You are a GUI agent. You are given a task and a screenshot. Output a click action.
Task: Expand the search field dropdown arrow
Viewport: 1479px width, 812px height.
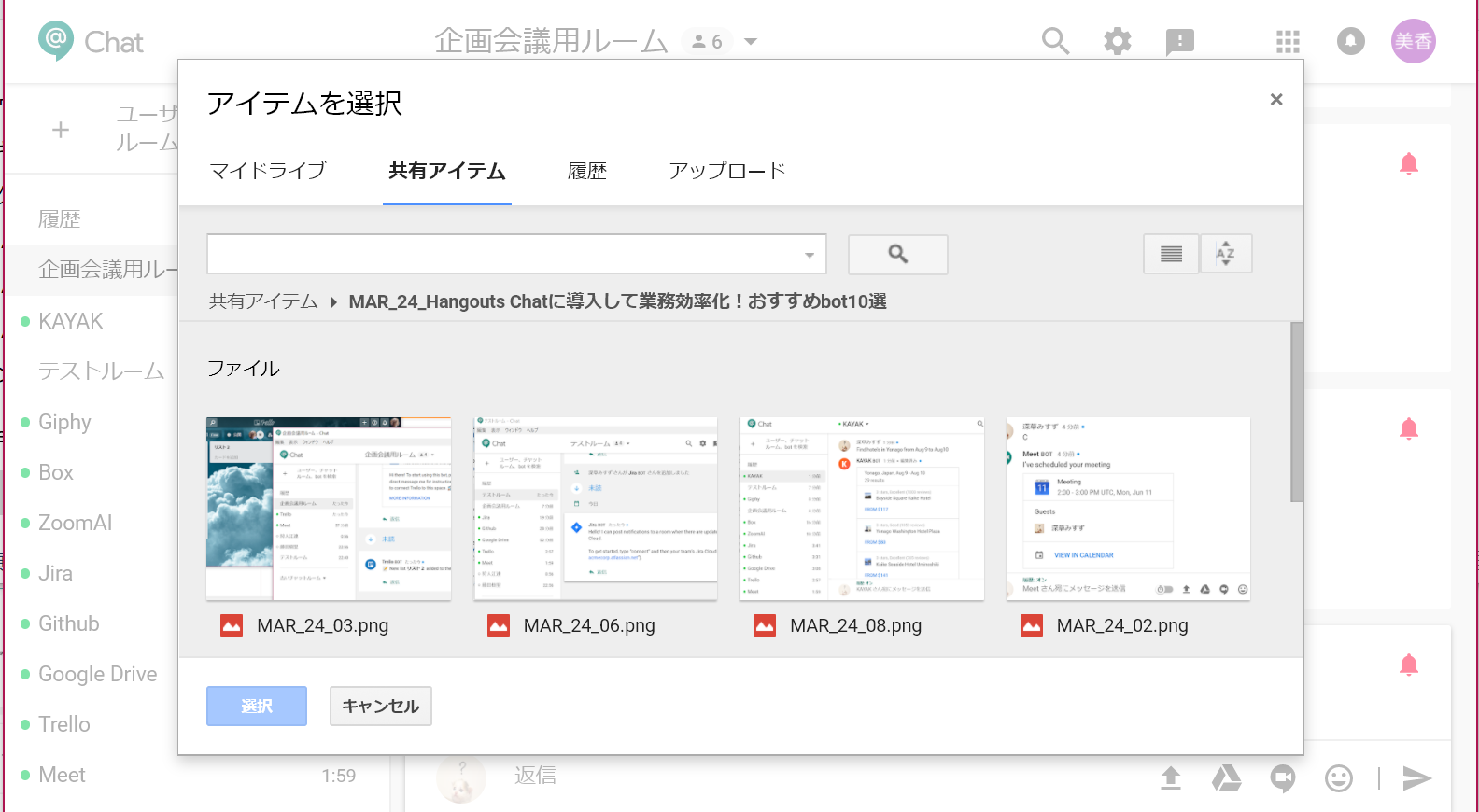point(809,255)
